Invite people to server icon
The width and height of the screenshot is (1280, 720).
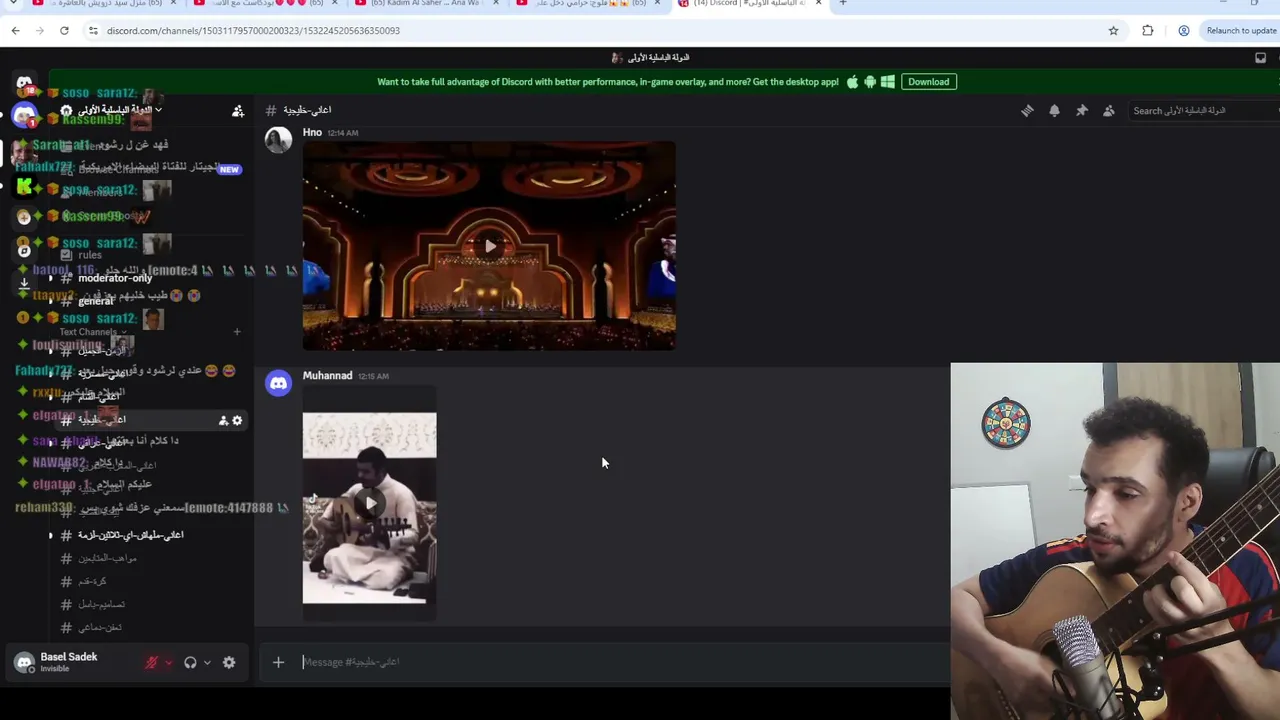(x=238, y=111)
